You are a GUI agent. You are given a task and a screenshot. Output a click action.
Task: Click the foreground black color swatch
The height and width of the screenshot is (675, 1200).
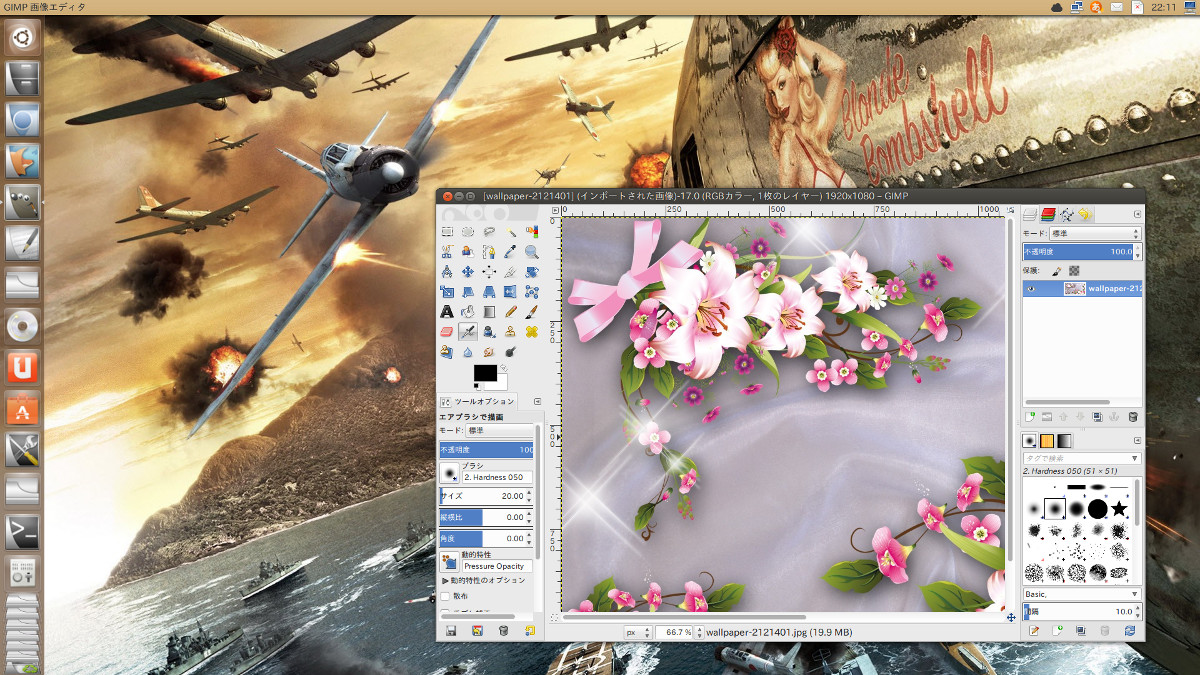[485, 373]
